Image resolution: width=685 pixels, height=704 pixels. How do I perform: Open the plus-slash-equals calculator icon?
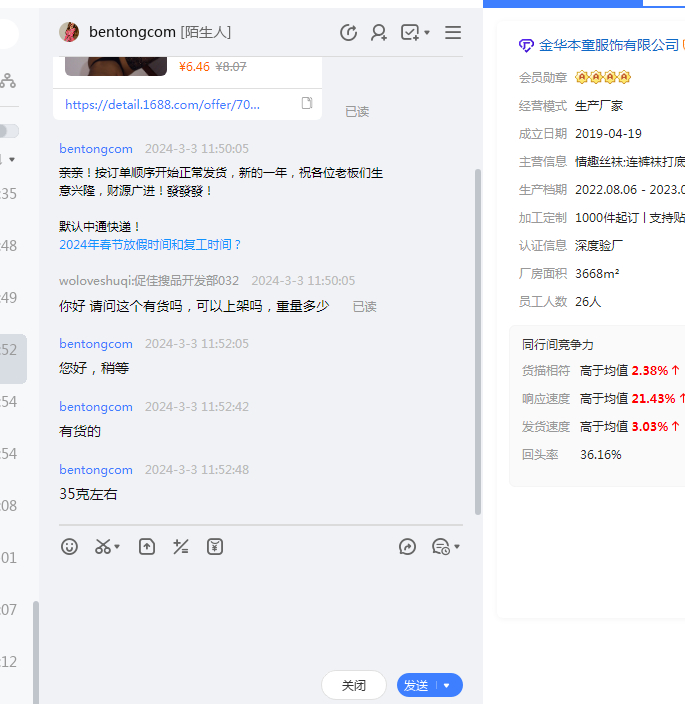[181, 546]
